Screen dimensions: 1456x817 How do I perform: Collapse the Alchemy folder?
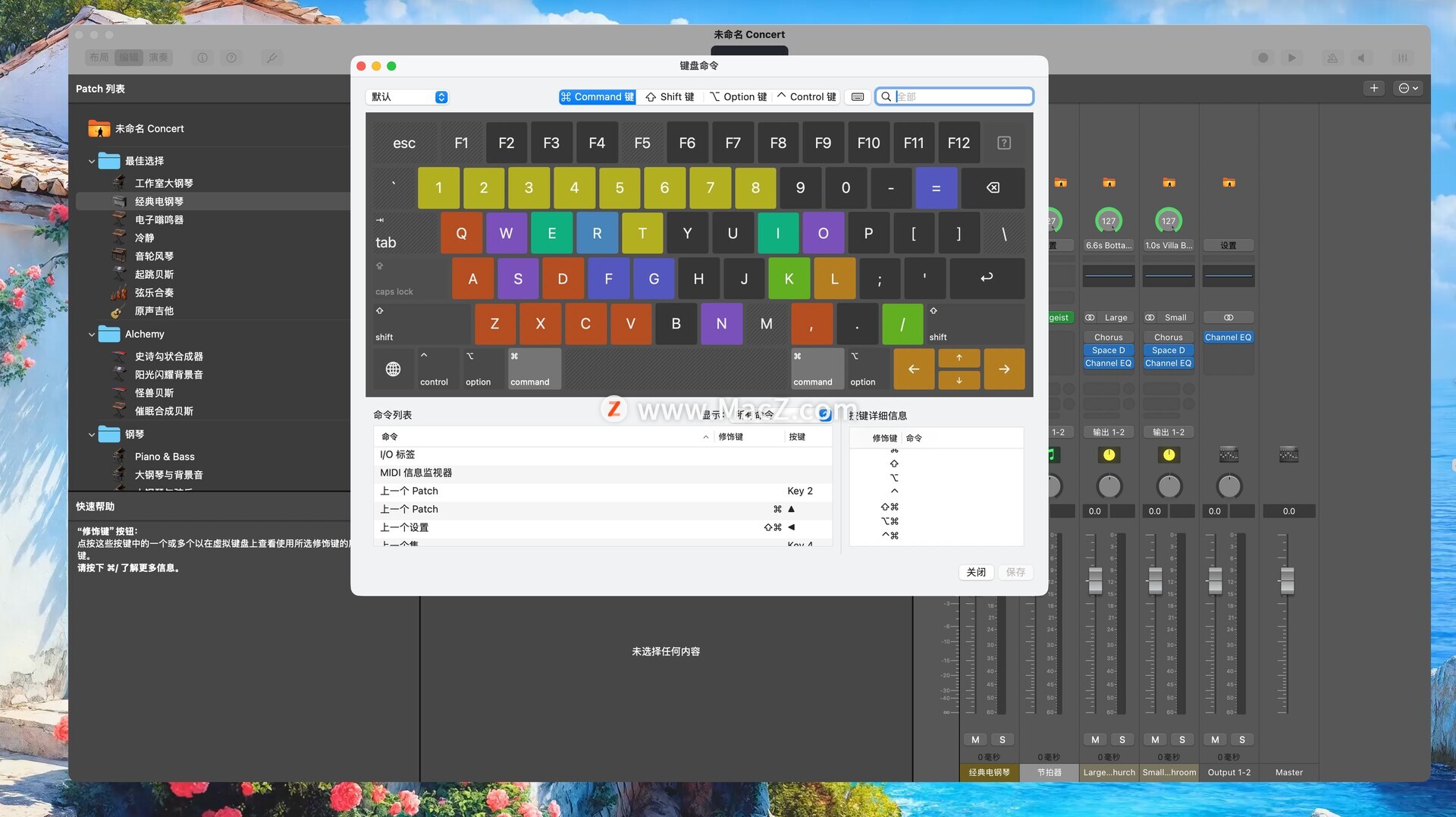coord(92,335)
